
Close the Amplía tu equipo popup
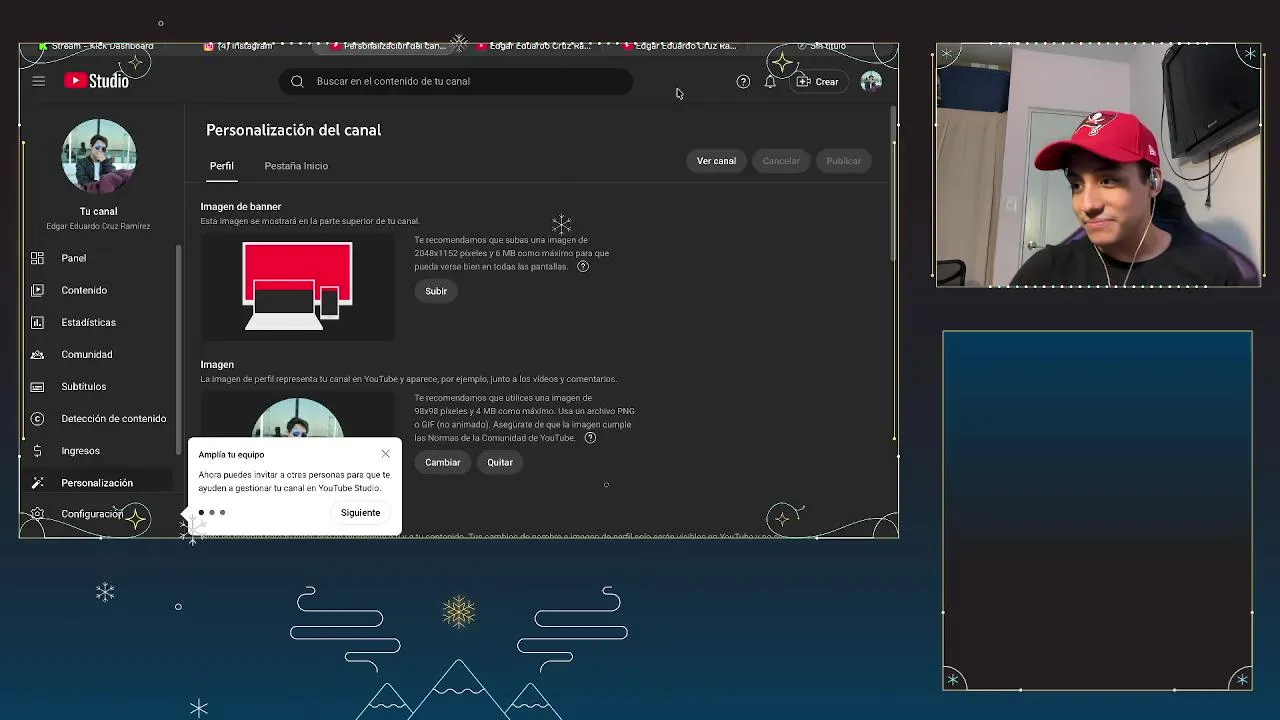point(385,454)
